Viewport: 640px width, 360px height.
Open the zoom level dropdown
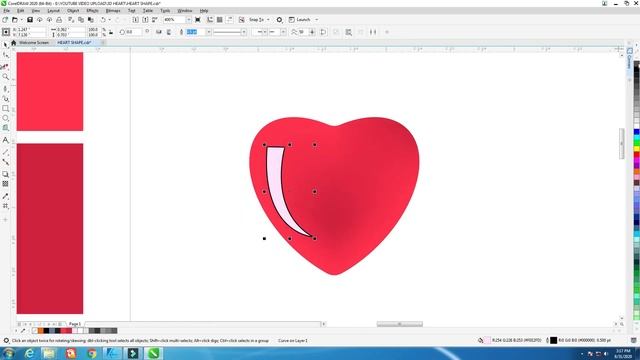pos(189,20)
